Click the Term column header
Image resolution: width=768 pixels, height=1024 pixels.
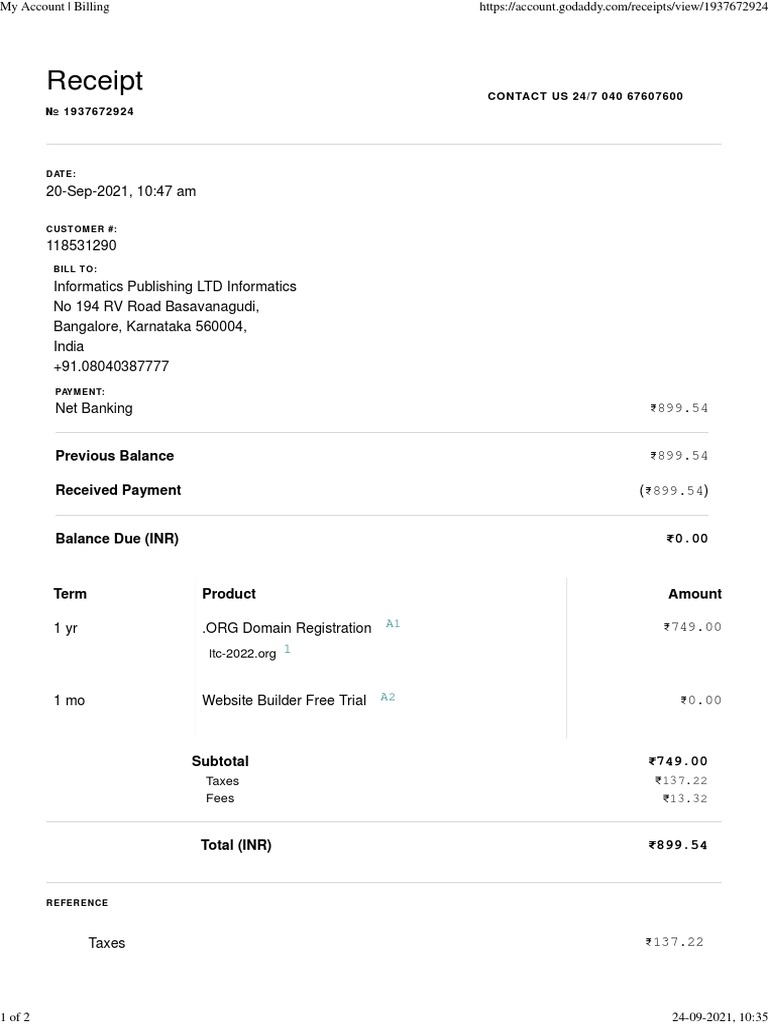coord(70,593)
